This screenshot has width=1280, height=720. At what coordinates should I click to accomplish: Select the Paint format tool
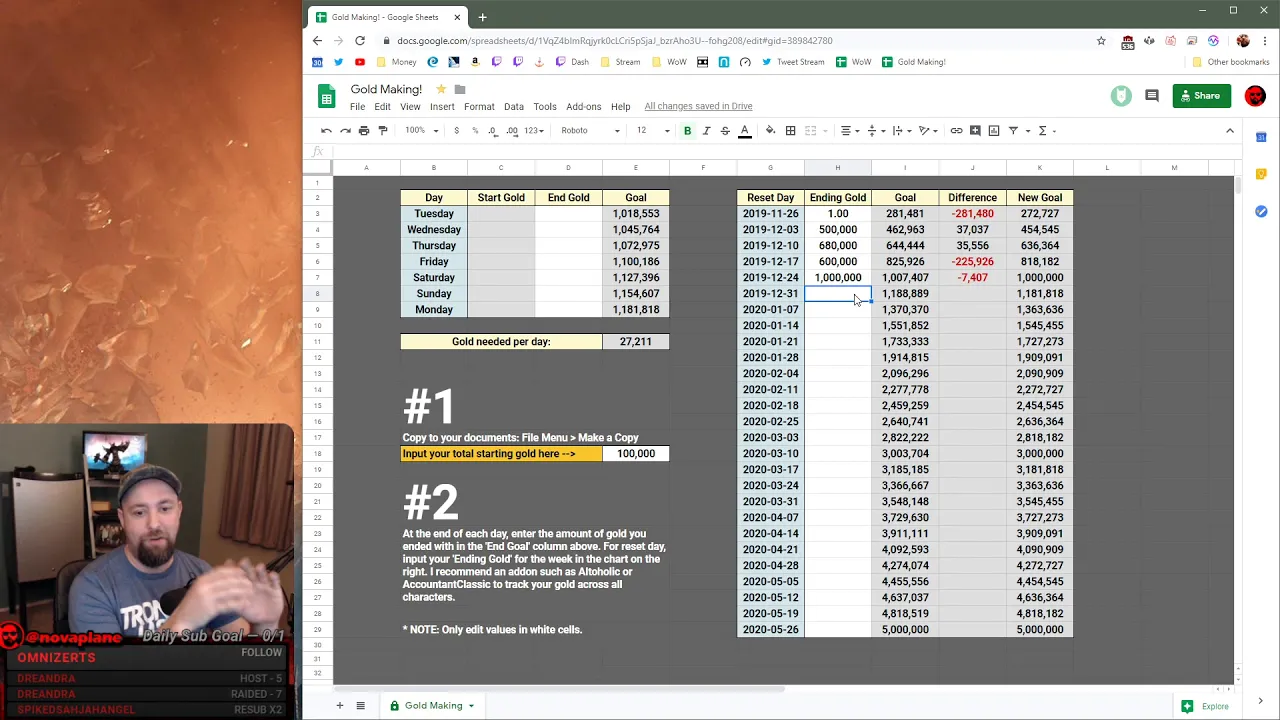[383, 130]
